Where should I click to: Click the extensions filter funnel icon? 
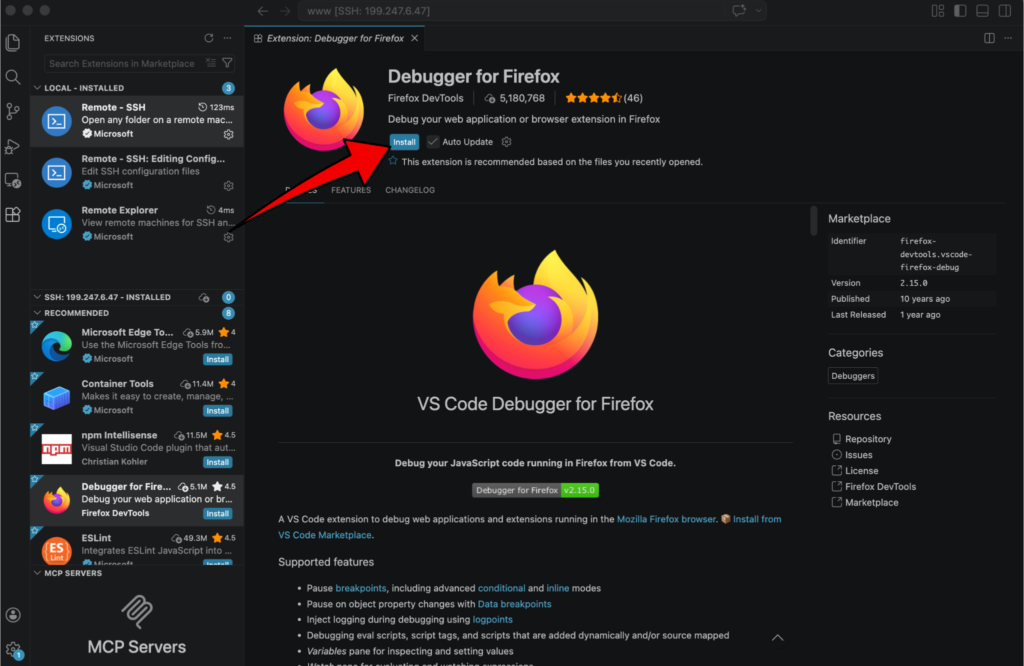227,63
